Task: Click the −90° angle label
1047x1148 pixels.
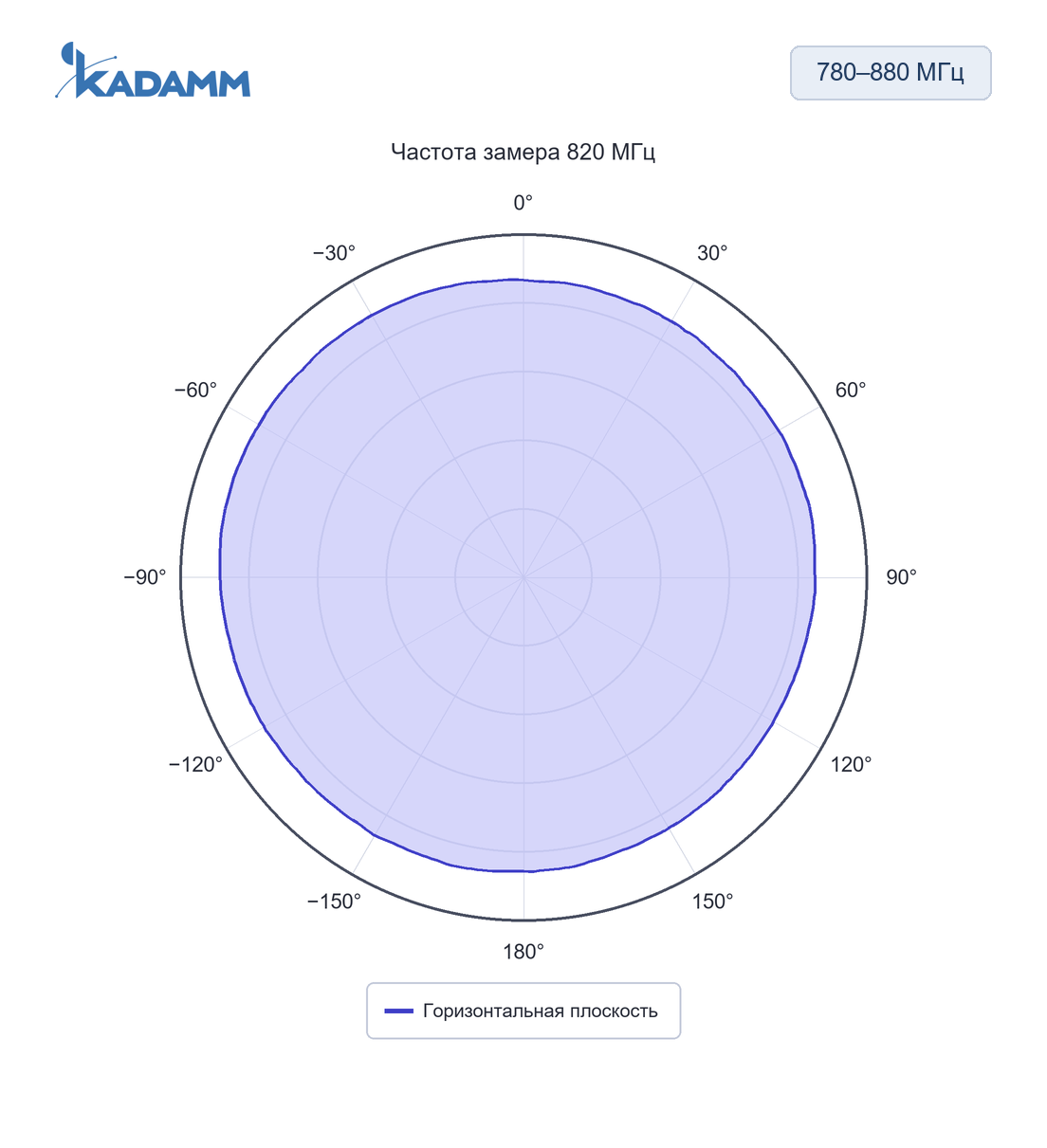Action: tap(145, 577)
